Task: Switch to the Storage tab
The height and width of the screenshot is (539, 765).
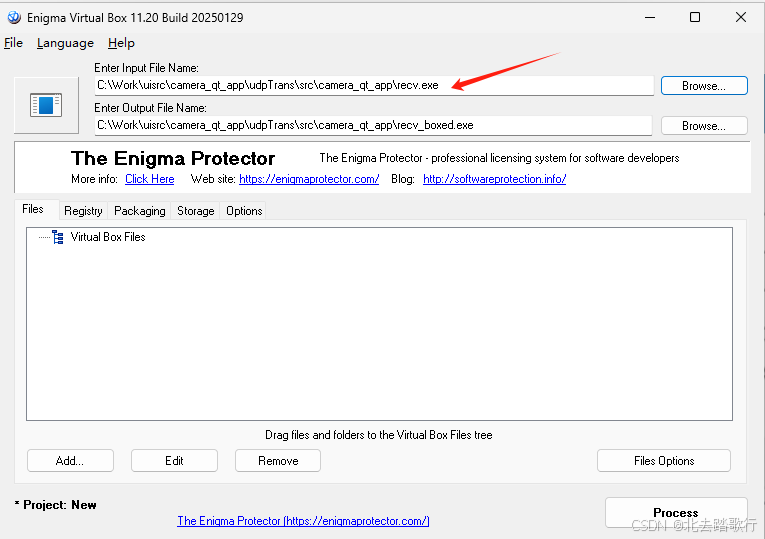Action: click(196, 211)
